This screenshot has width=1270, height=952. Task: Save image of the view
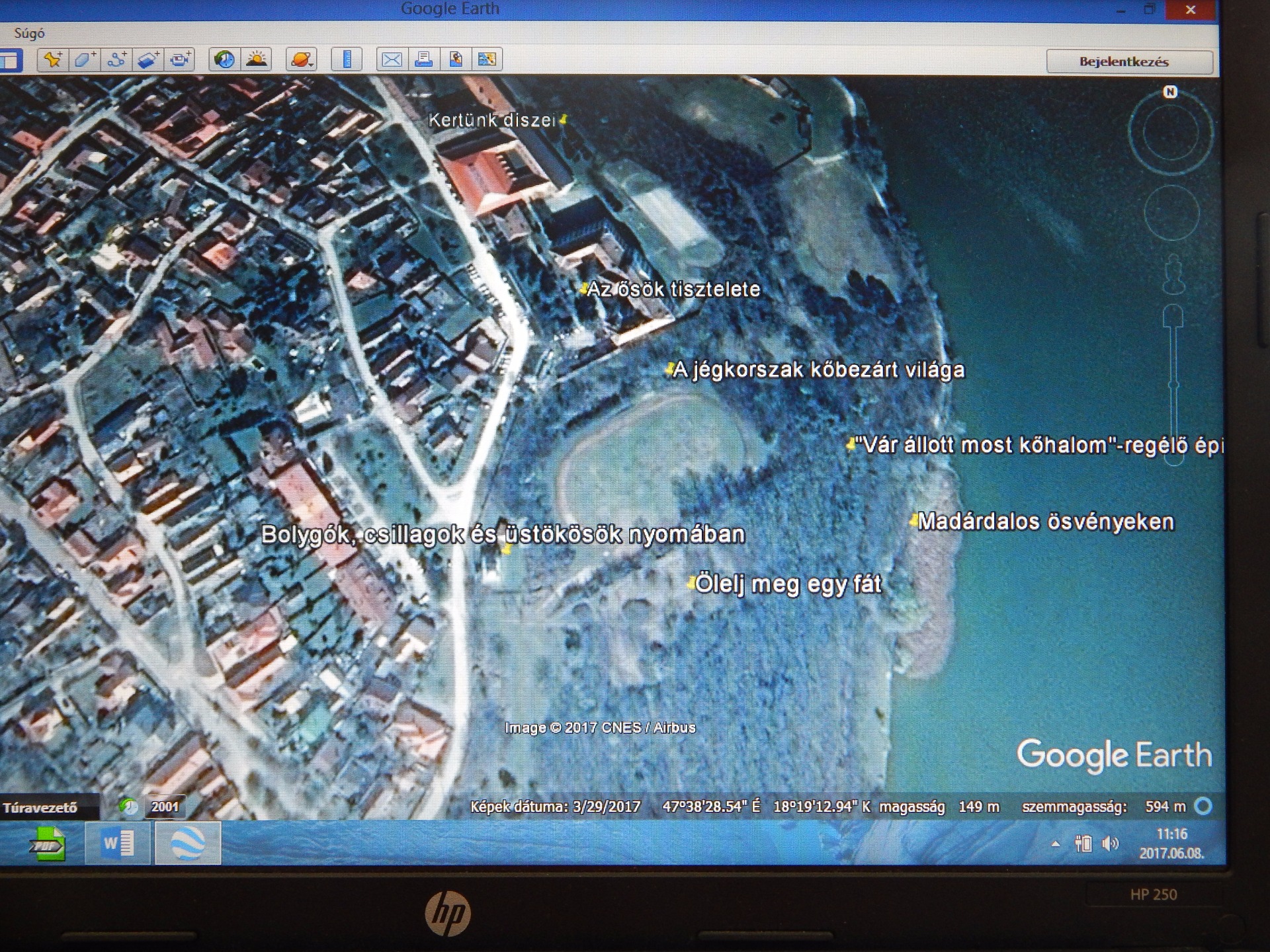tap(456, 60)
